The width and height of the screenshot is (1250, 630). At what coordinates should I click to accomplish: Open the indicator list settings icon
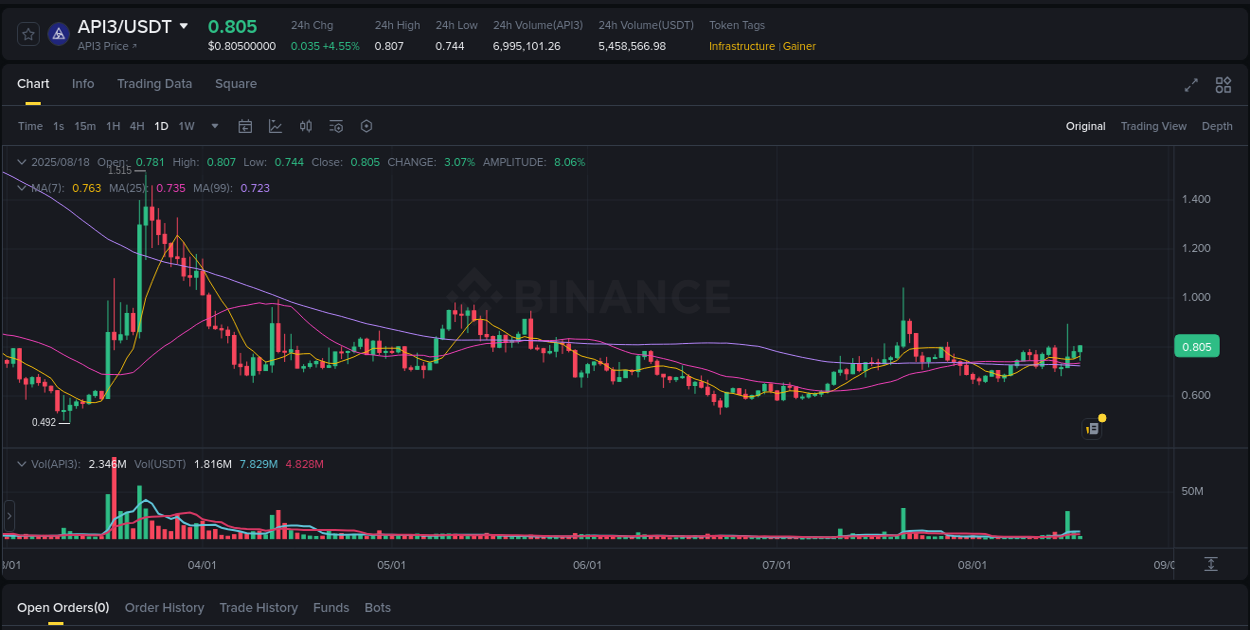[x=336, y=126]
